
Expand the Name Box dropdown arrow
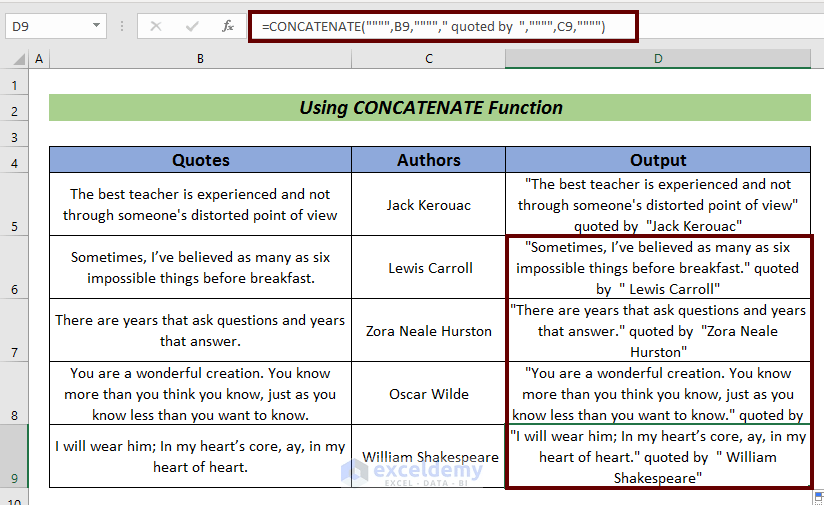pyautogui.click(x=96, y=26)
